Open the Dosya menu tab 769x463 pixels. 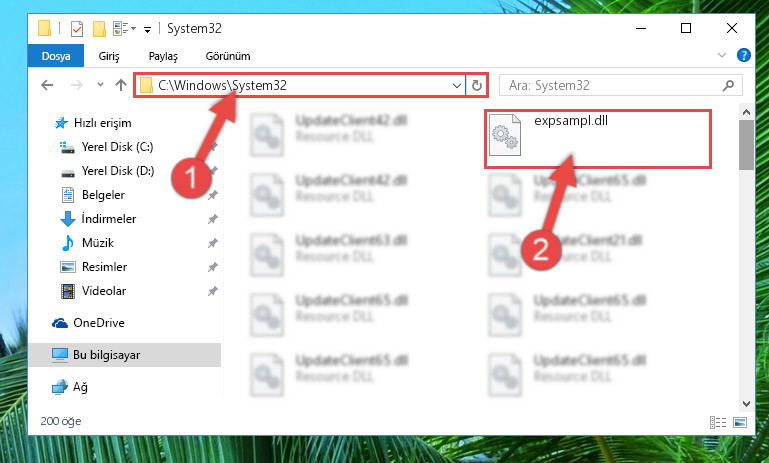tap(56, 56)
